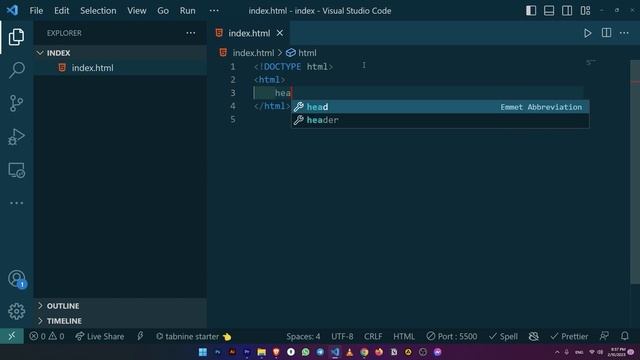Open the Explorer view in activity bar

[x=16, y=37]
